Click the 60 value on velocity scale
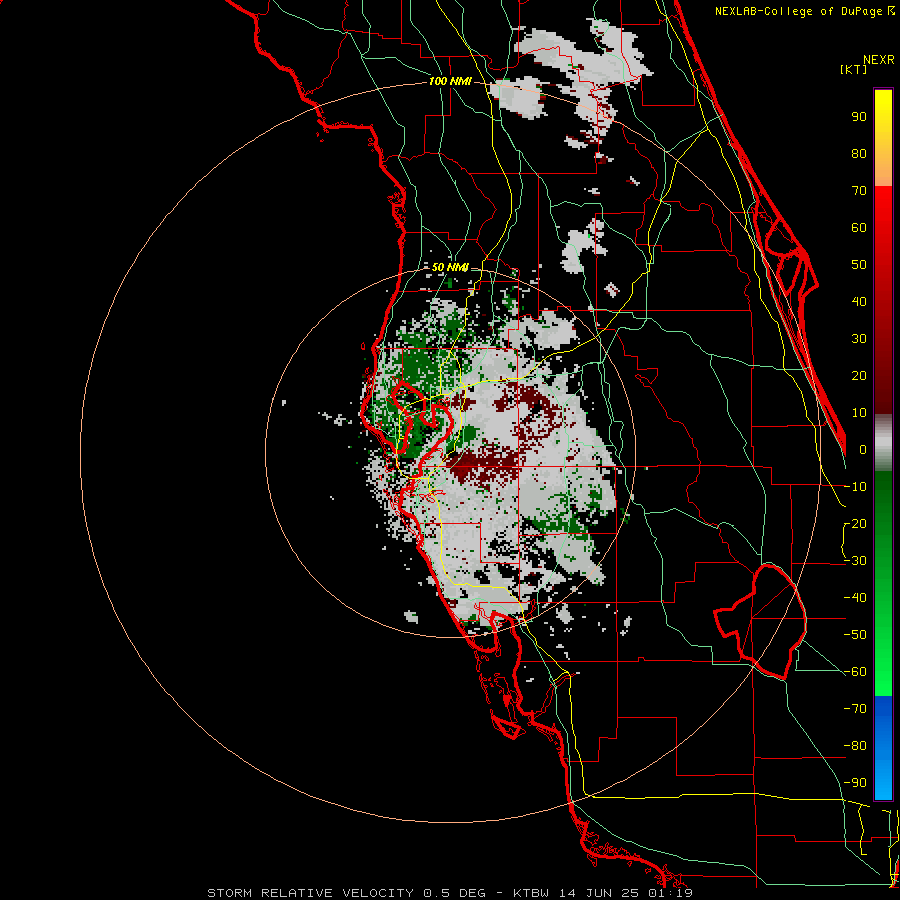Viewport: 900px width, 900px height. (x=859, y=228)
